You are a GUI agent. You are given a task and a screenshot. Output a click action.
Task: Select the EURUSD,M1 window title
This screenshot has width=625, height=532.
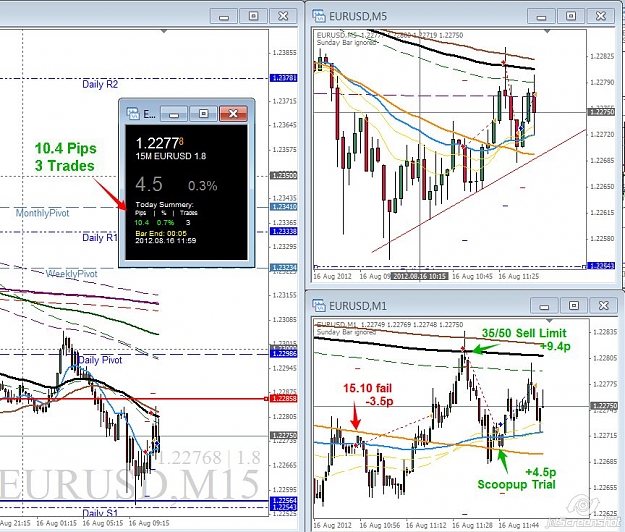click(358, 306)
